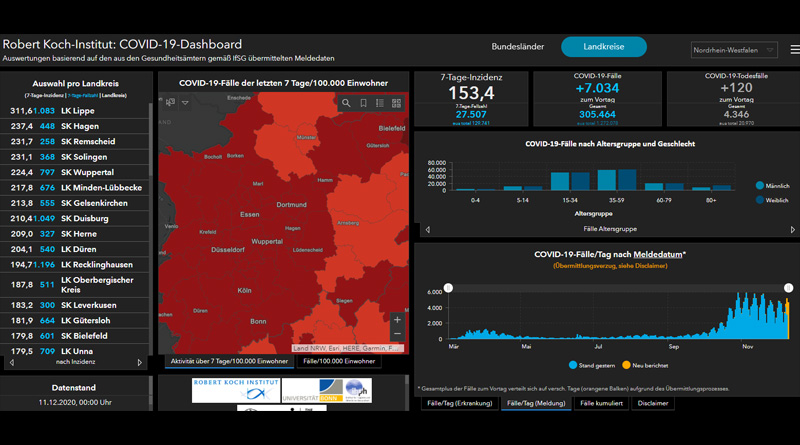This screenshot has height=445, width=800.
Task: Open Fälle/Tag (Meldung) chart tab
Action: (536, 403)
